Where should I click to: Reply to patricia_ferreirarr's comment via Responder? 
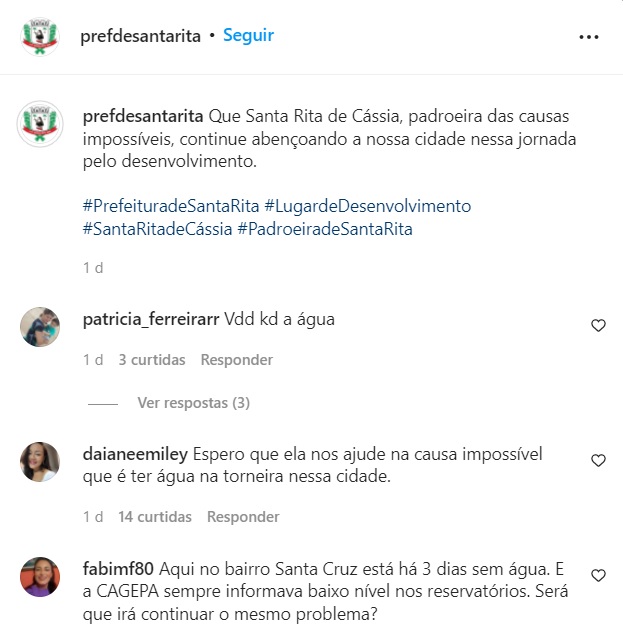pyautogui.click(x=237, y=360)
